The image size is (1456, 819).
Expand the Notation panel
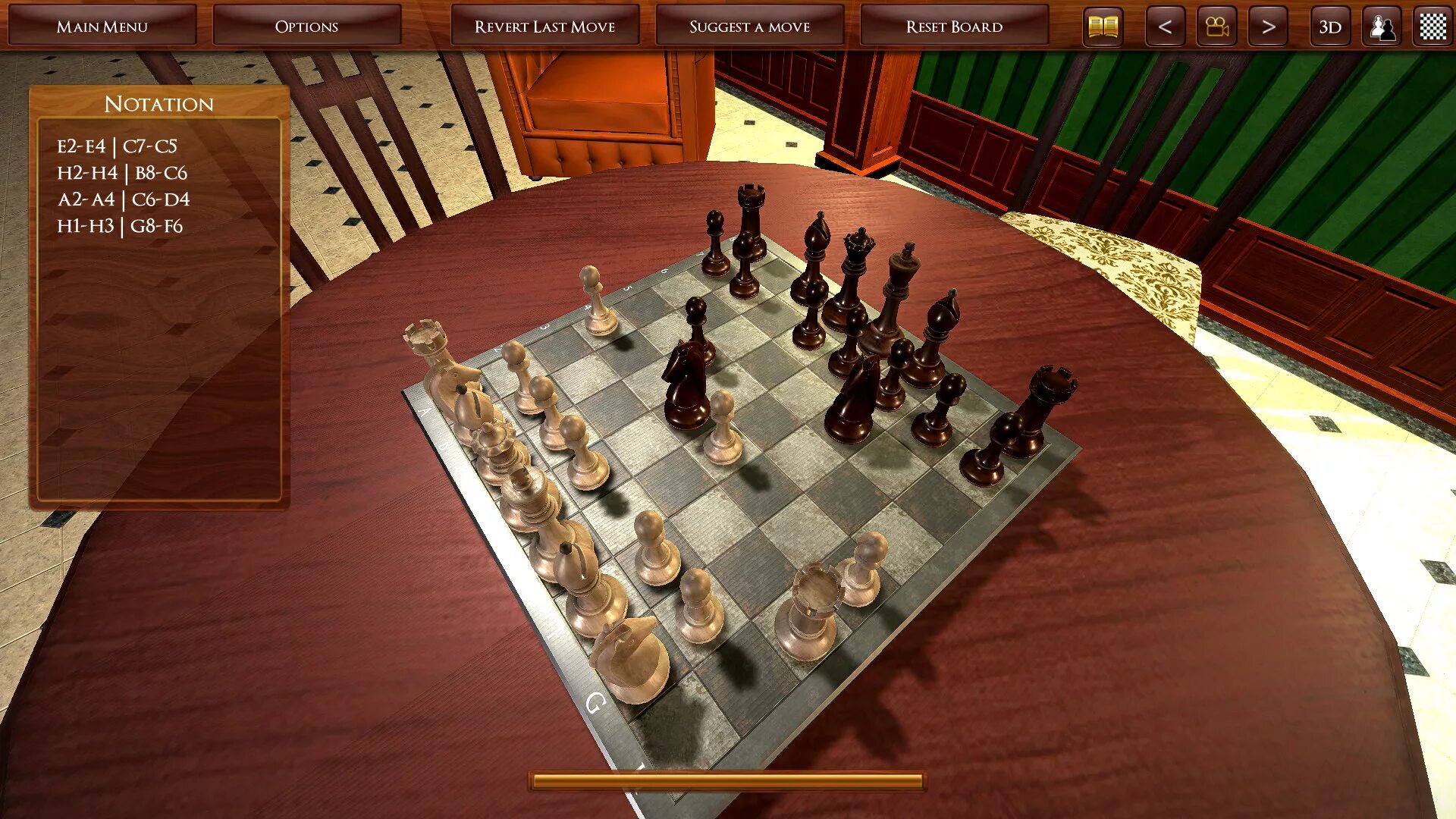tap(158, 103)
